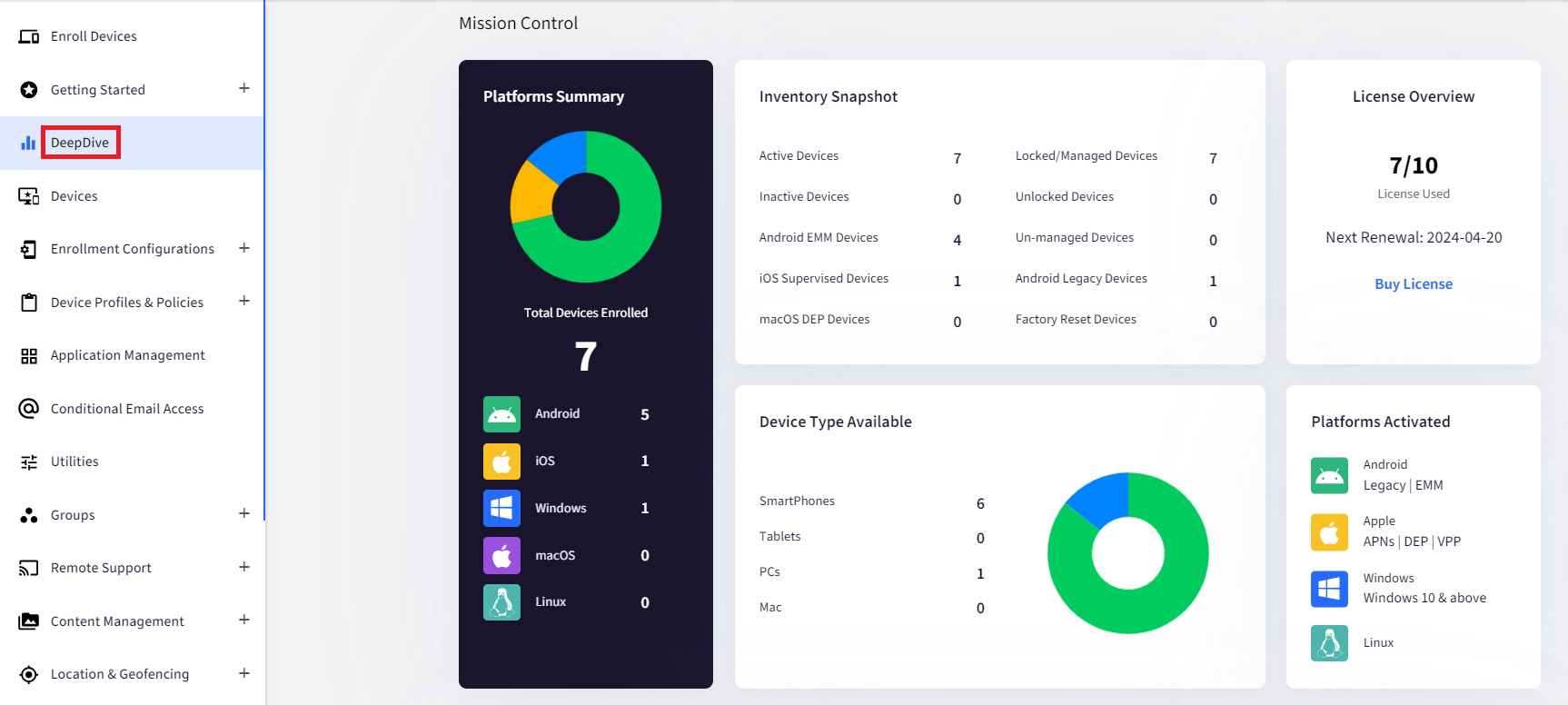Click the DeepDive bar chart icon

[x=29, y=143]
